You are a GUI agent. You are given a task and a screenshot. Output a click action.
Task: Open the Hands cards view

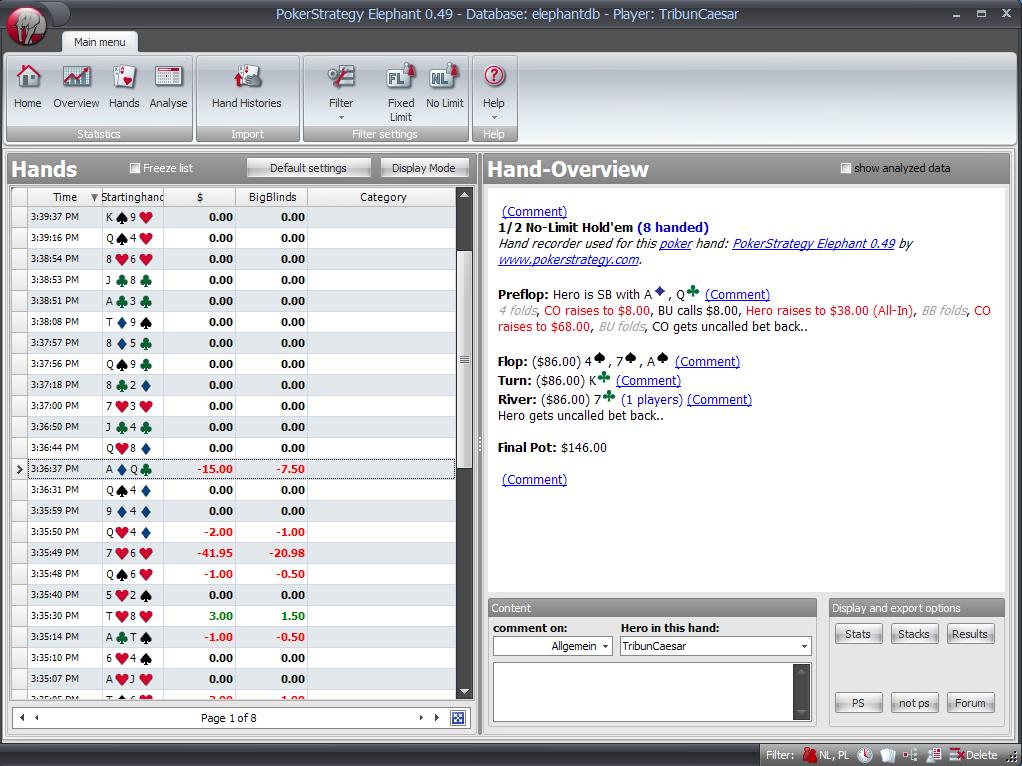click(x=124, y=87)
